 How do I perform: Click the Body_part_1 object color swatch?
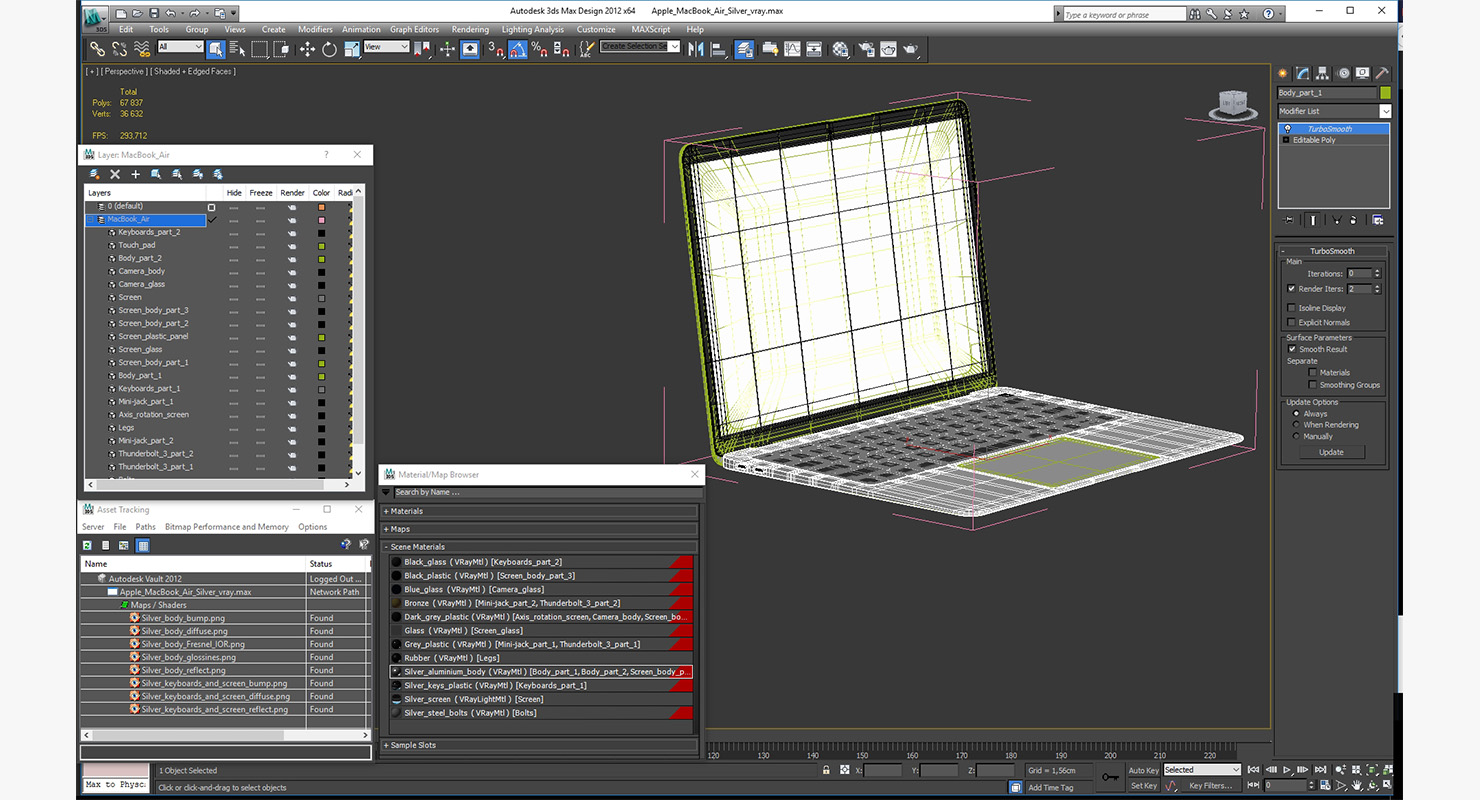tap(1385, 92)
